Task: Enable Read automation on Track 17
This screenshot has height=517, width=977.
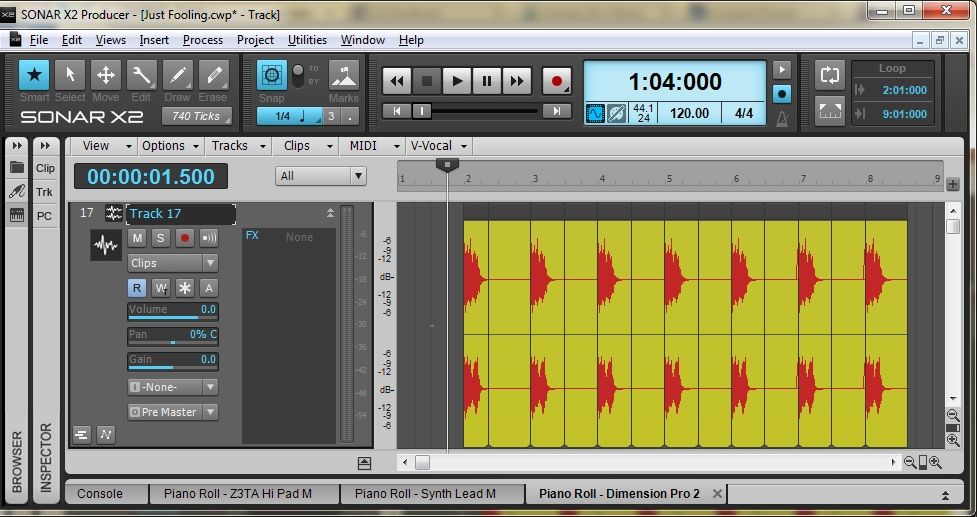Action: coord(137,288)
